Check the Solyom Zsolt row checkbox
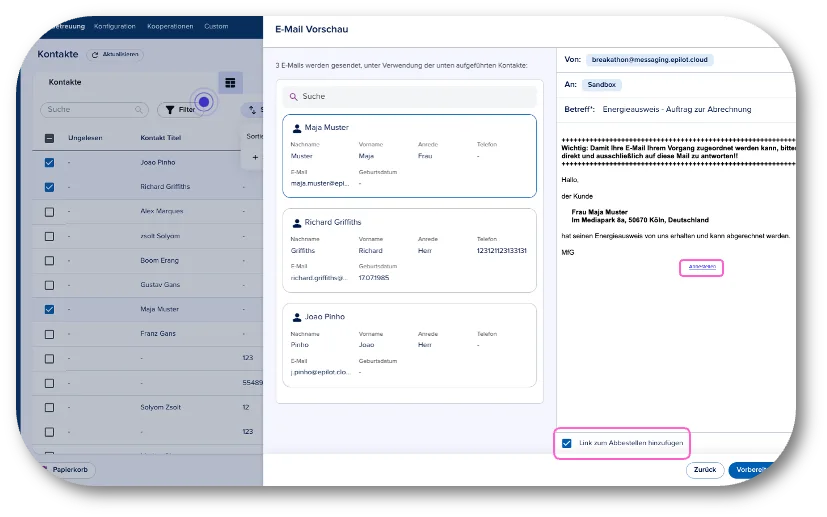Image resolution: width=827 pixels, height=517 pixels. [50, 407]
